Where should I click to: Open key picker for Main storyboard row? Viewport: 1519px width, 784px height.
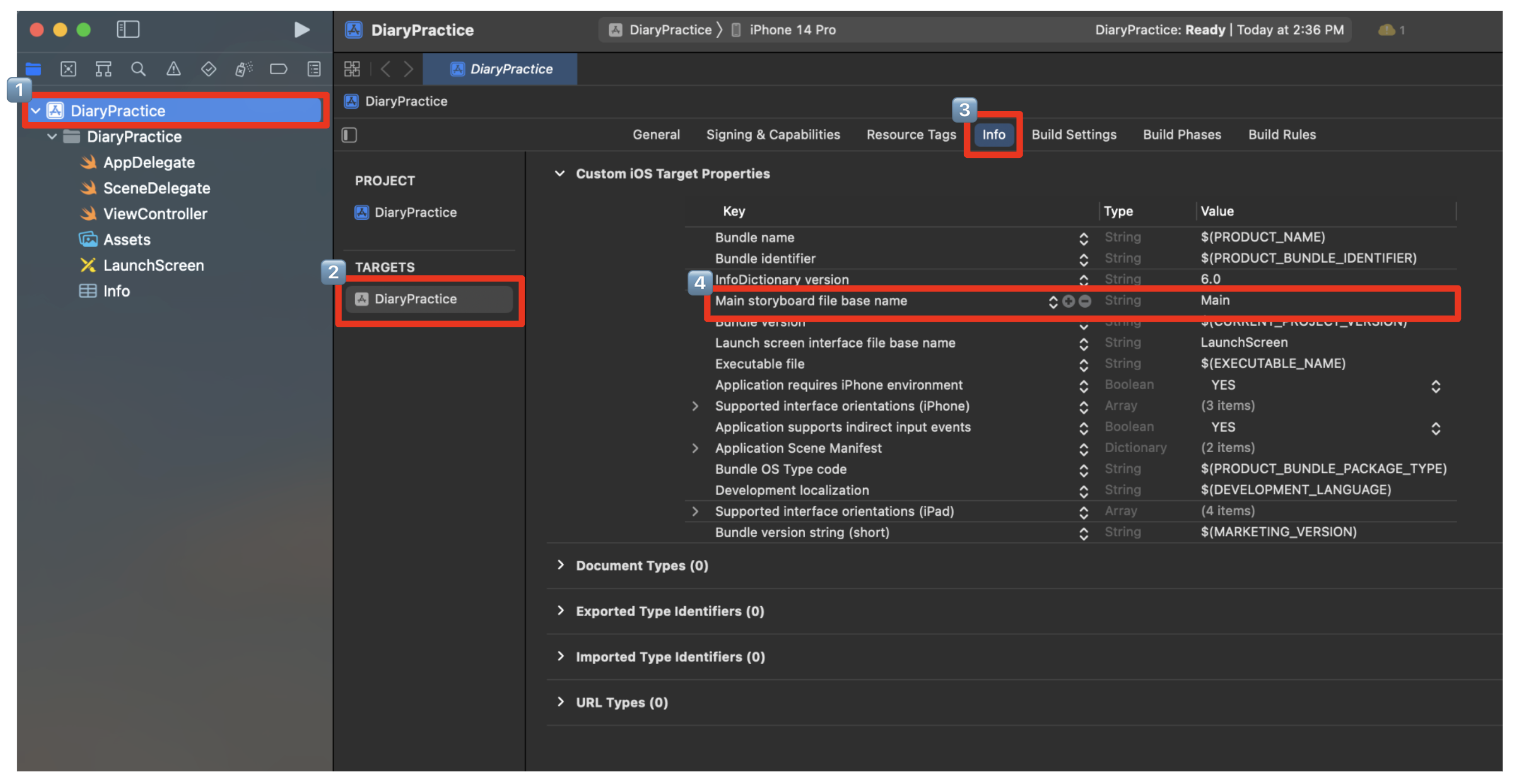1053,302
